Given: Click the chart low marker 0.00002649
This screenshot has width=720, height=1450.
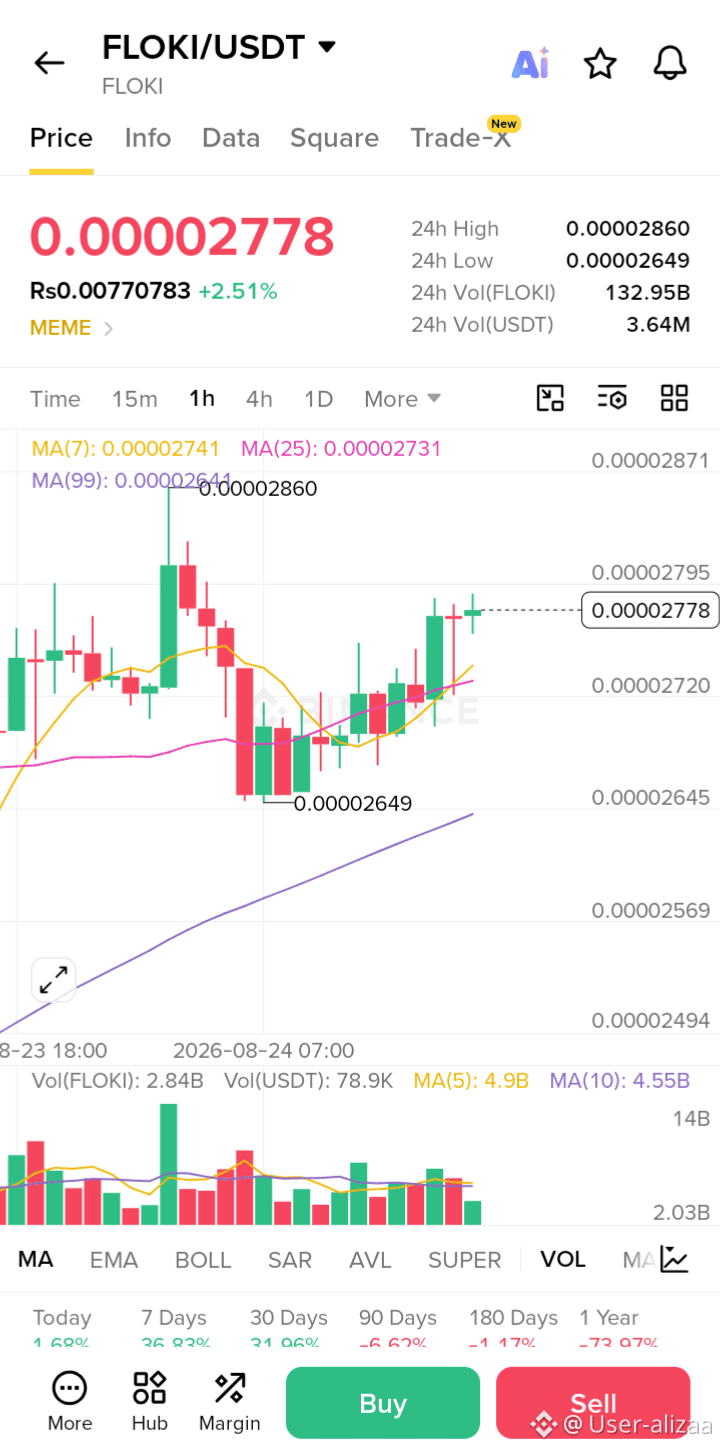Looking at the screenshot, I should (353, 803).
